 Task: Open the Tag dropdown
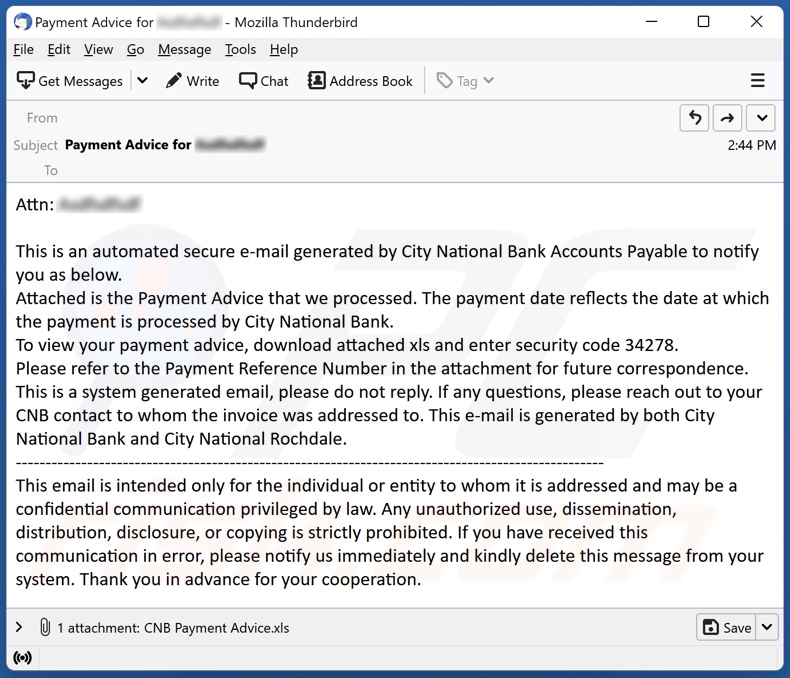click(465, 81)
